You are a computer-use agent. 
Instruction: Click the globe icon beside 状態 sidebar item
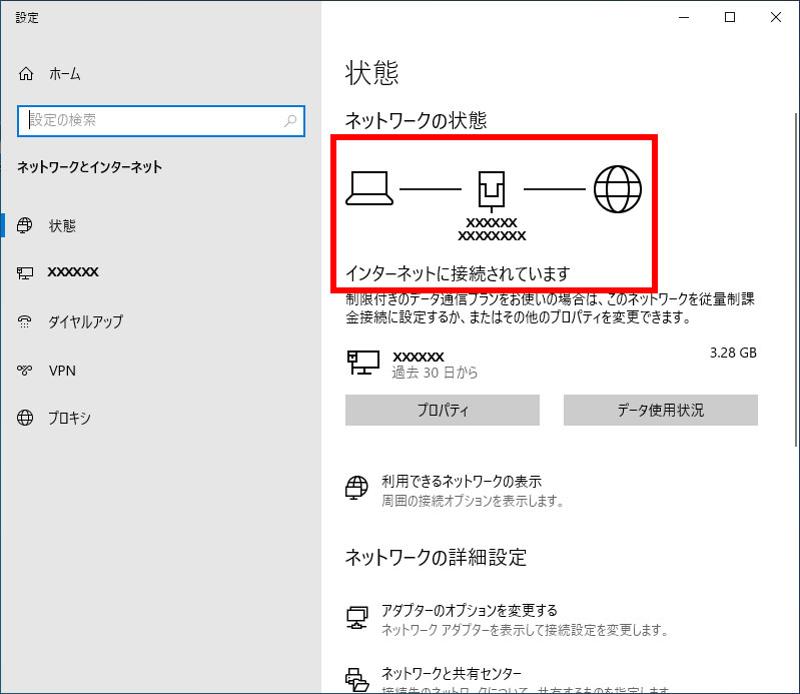24,225
